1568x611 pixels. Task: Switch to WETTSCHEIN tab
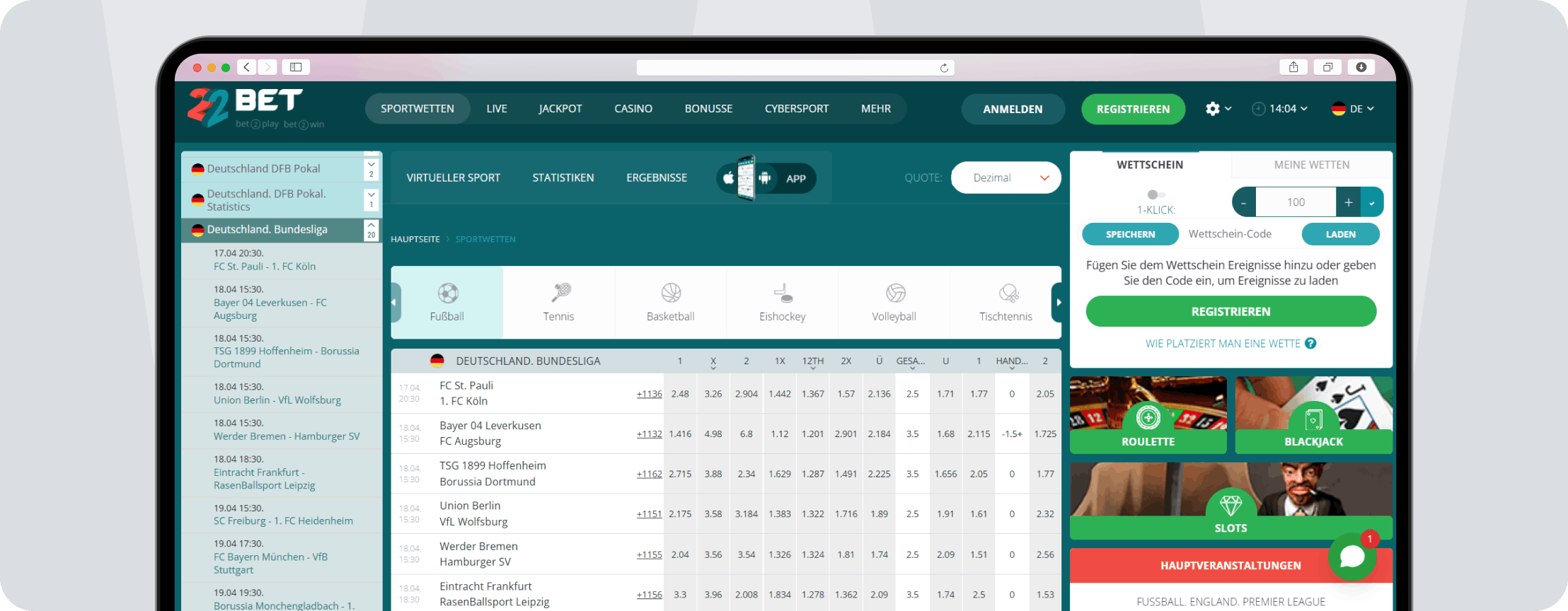[1150, 165]
